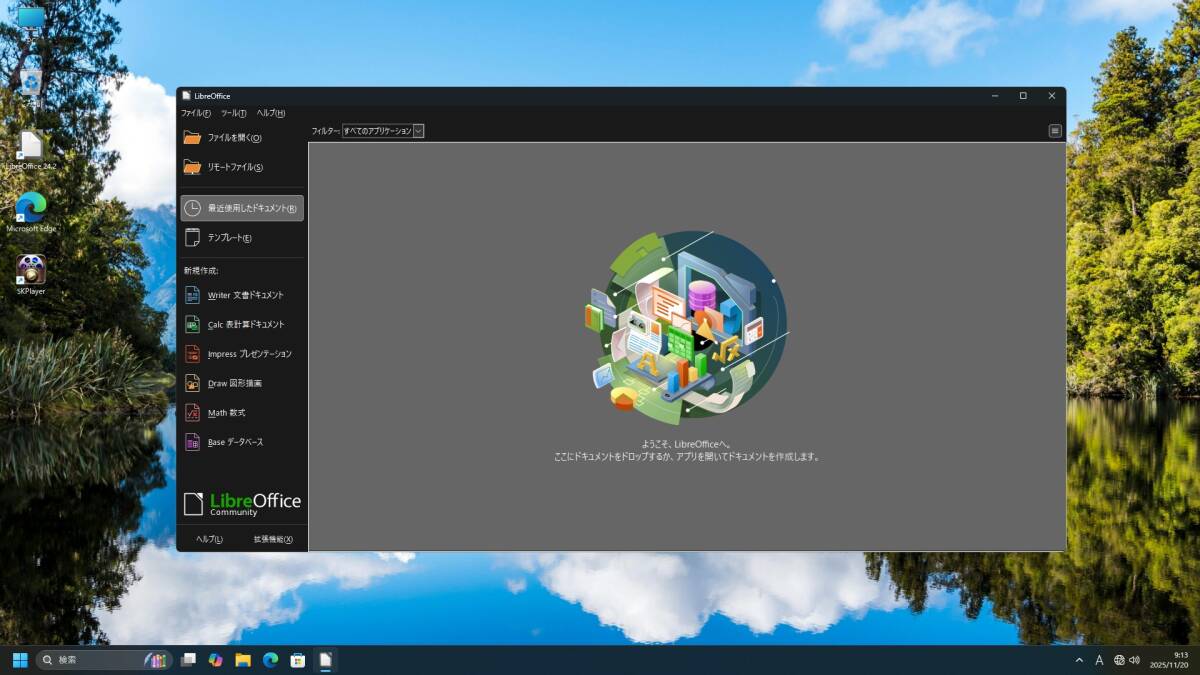Show hidden system tray icons chevron

(x=1079, y=660)
